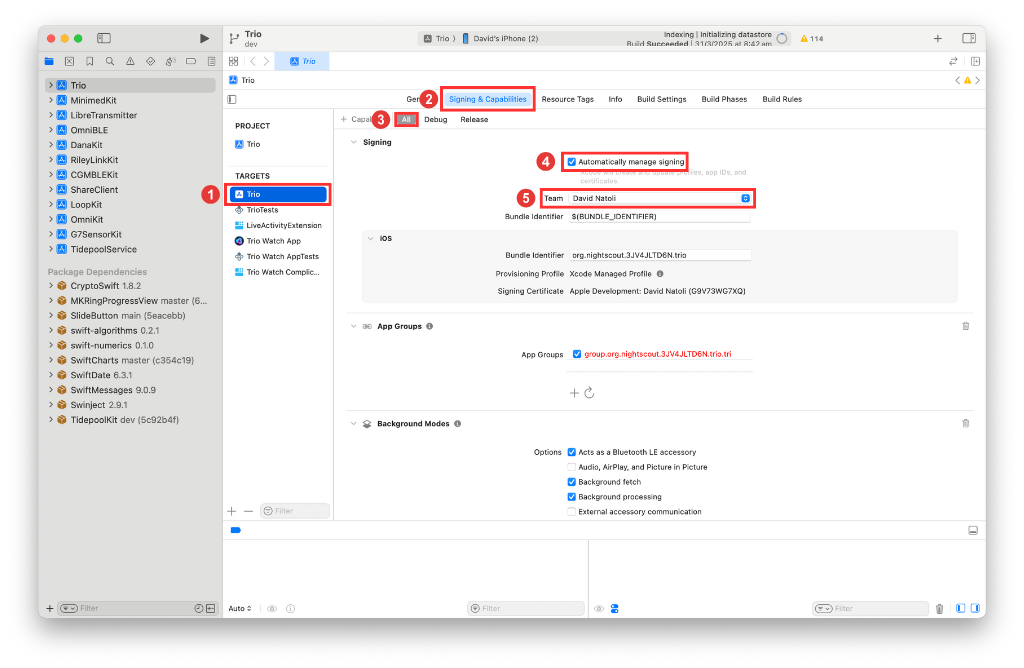Toggle the navigator sidebar icon in the toolbar
This screenshot has height=668, width=1024.
click(x=104, y=39)
